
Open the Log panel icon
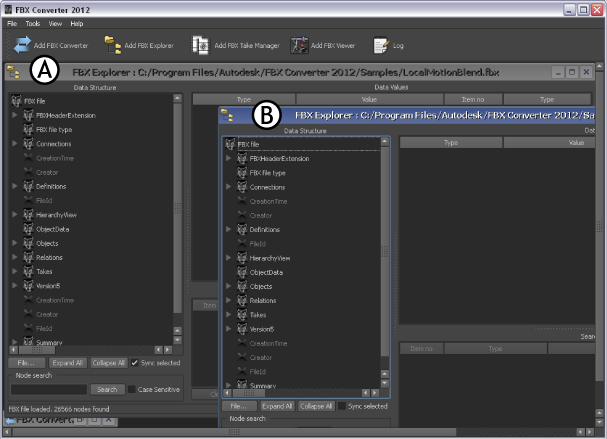pyautogui.click(x=381, y=45)
